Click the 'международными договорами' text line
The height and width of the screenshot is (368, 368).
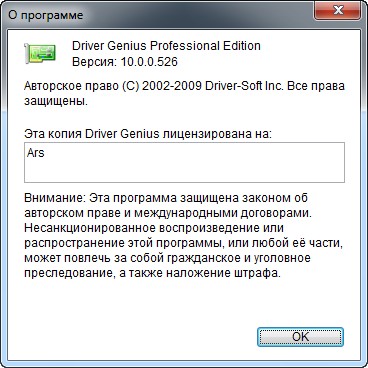[x=223, y=213]
